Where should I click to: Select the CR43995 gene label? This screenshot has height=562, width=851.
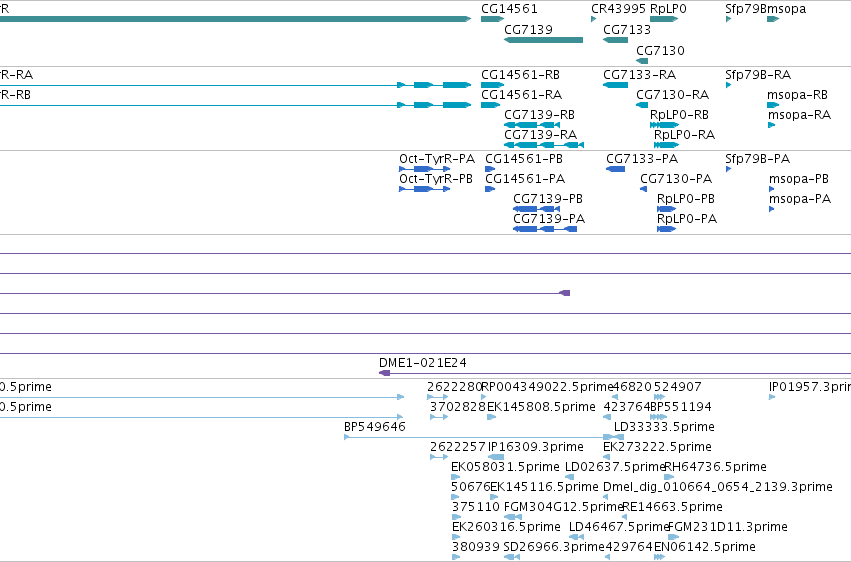(x=618, y=9)
